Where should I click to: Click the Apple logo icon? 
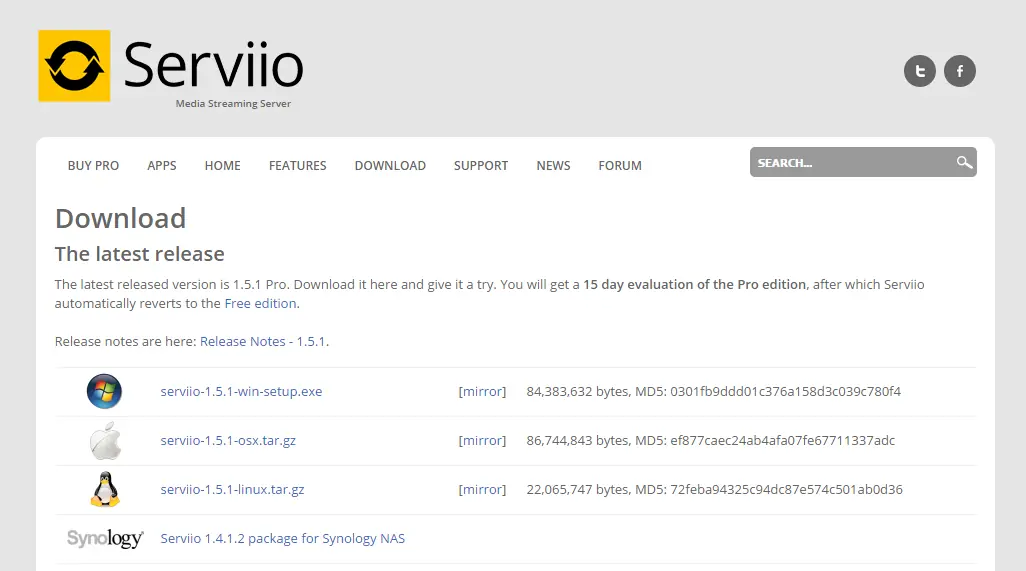tap(105, 440)
